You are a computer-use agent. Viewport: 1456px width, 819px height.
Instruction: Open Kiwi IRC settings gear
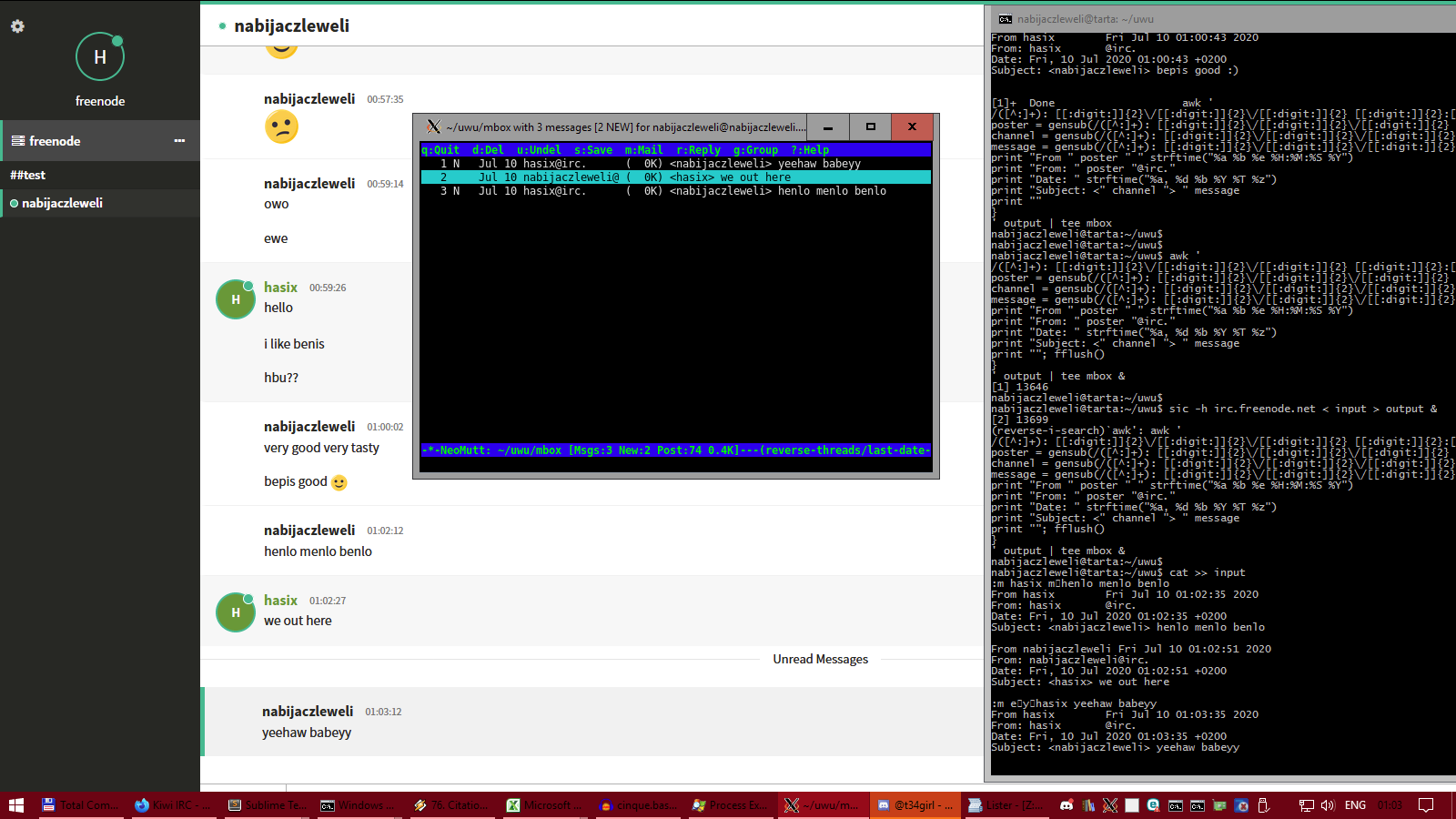click(x=17, y=26)
